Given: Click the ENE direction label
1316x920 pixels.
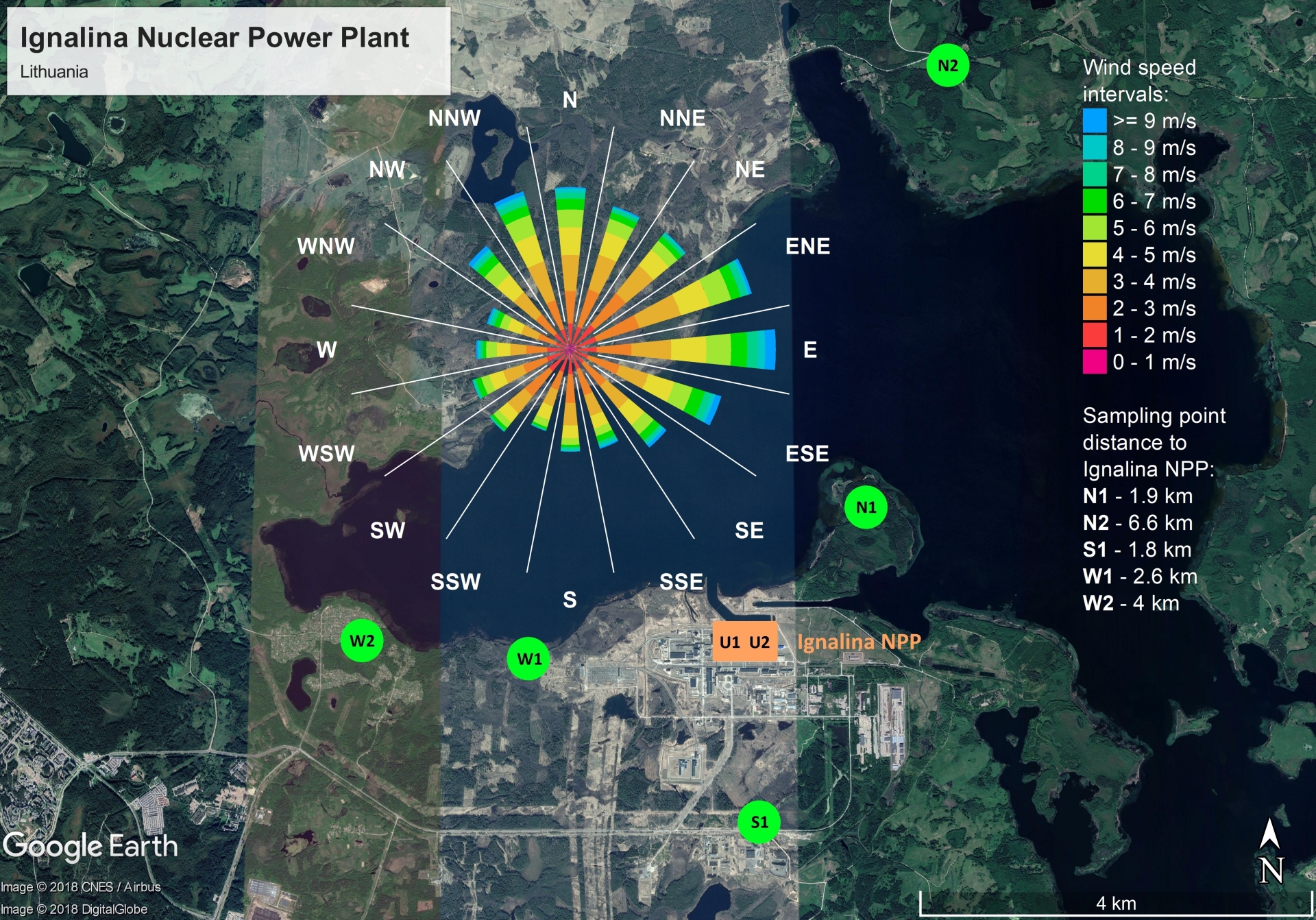Looking at the screenshot, I should click(x=807, y=246).
